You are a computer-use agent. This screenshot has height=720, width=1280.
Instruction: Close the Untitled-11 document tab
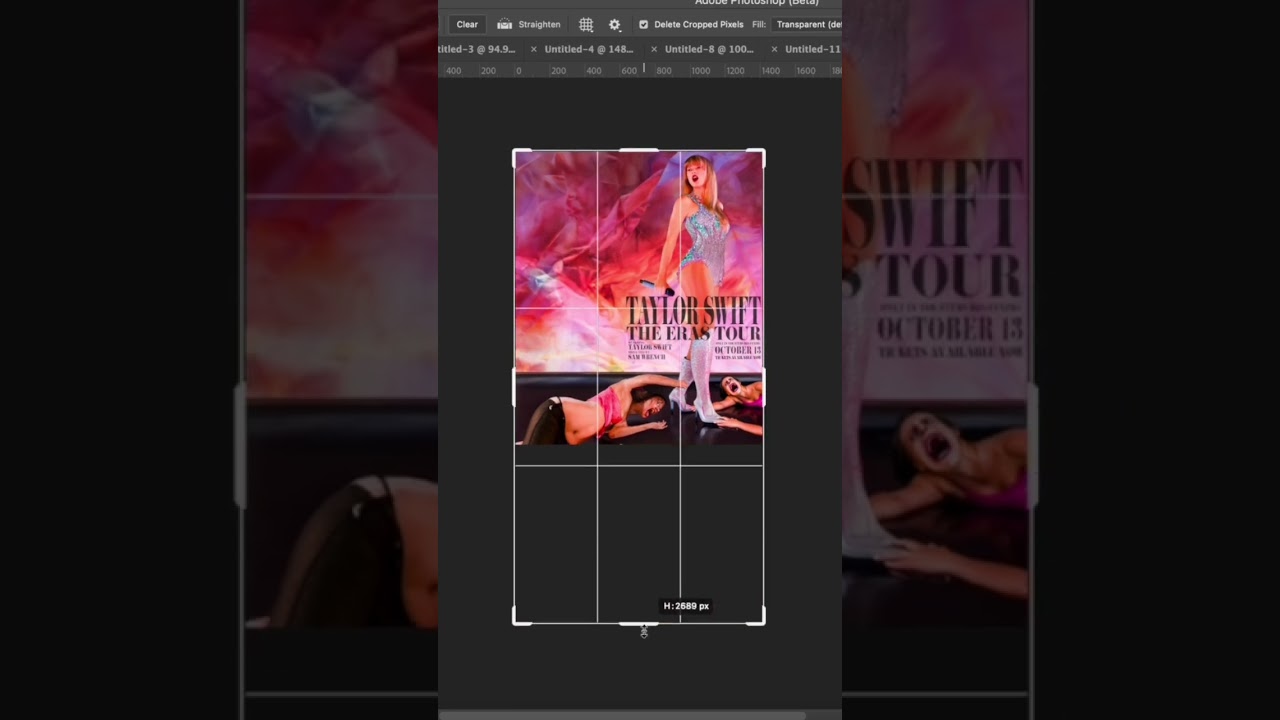(x=774, y=49)
